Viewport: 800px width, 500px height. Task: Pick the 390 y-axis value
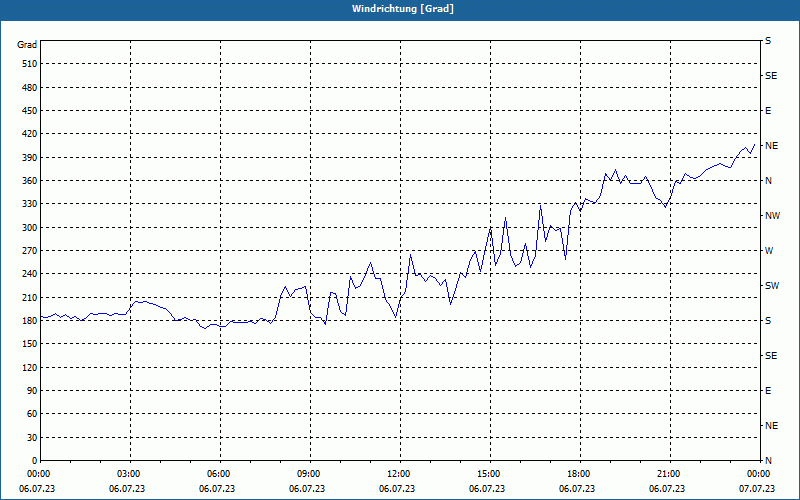tap(30, 158)
